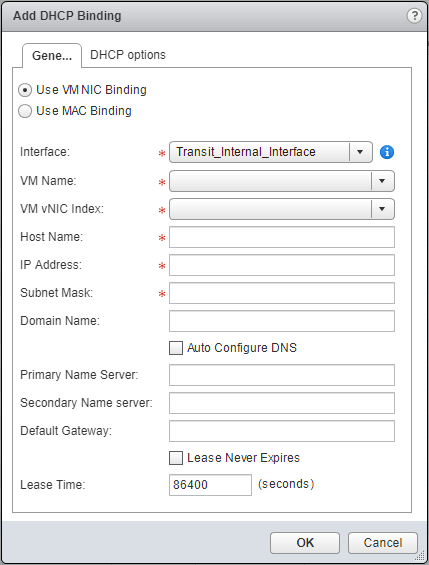
Task: Open the help question mark icon
Action: pos(414,16)
